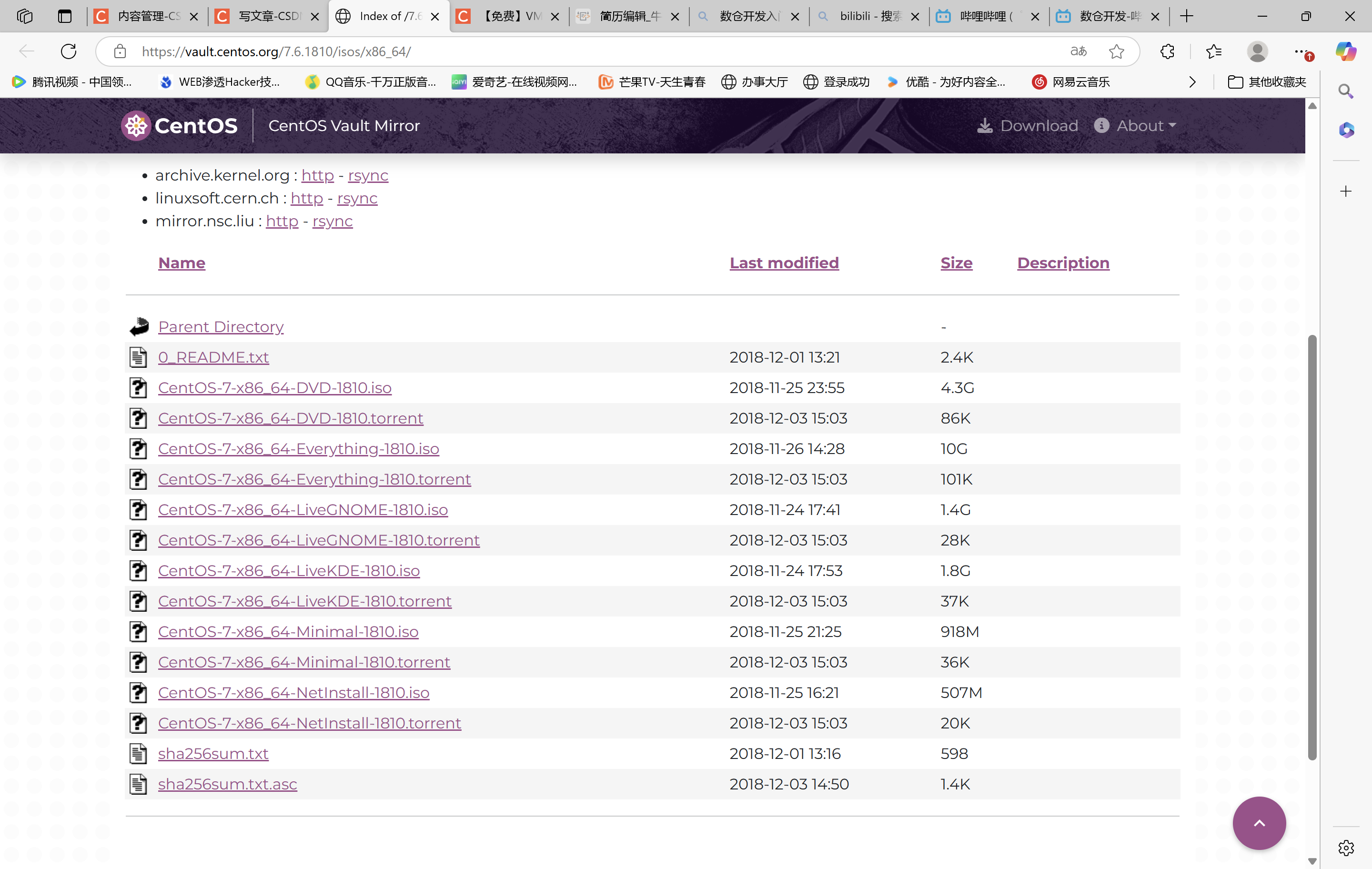Open browser extensions menu
Viewport: 1372px width, 869px height.
[x=1167, y=52]
